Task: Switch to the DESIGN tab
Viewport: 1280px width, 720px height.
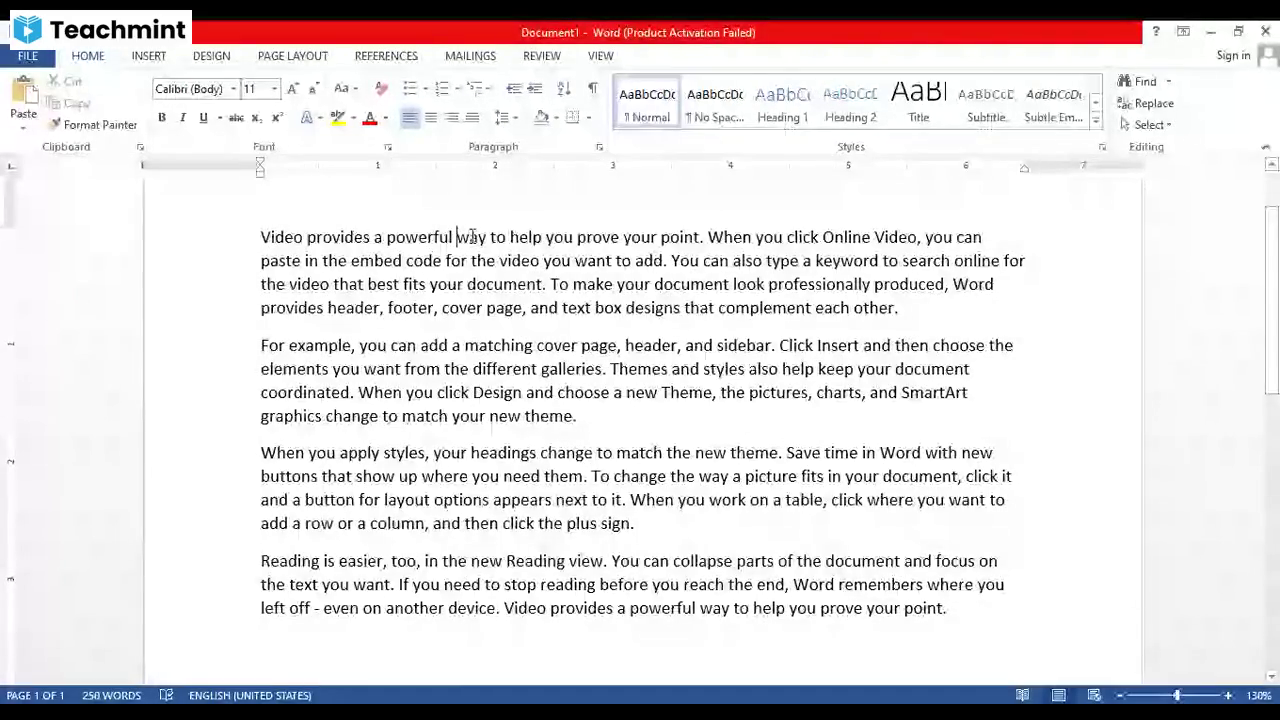Action: [211, 56]
